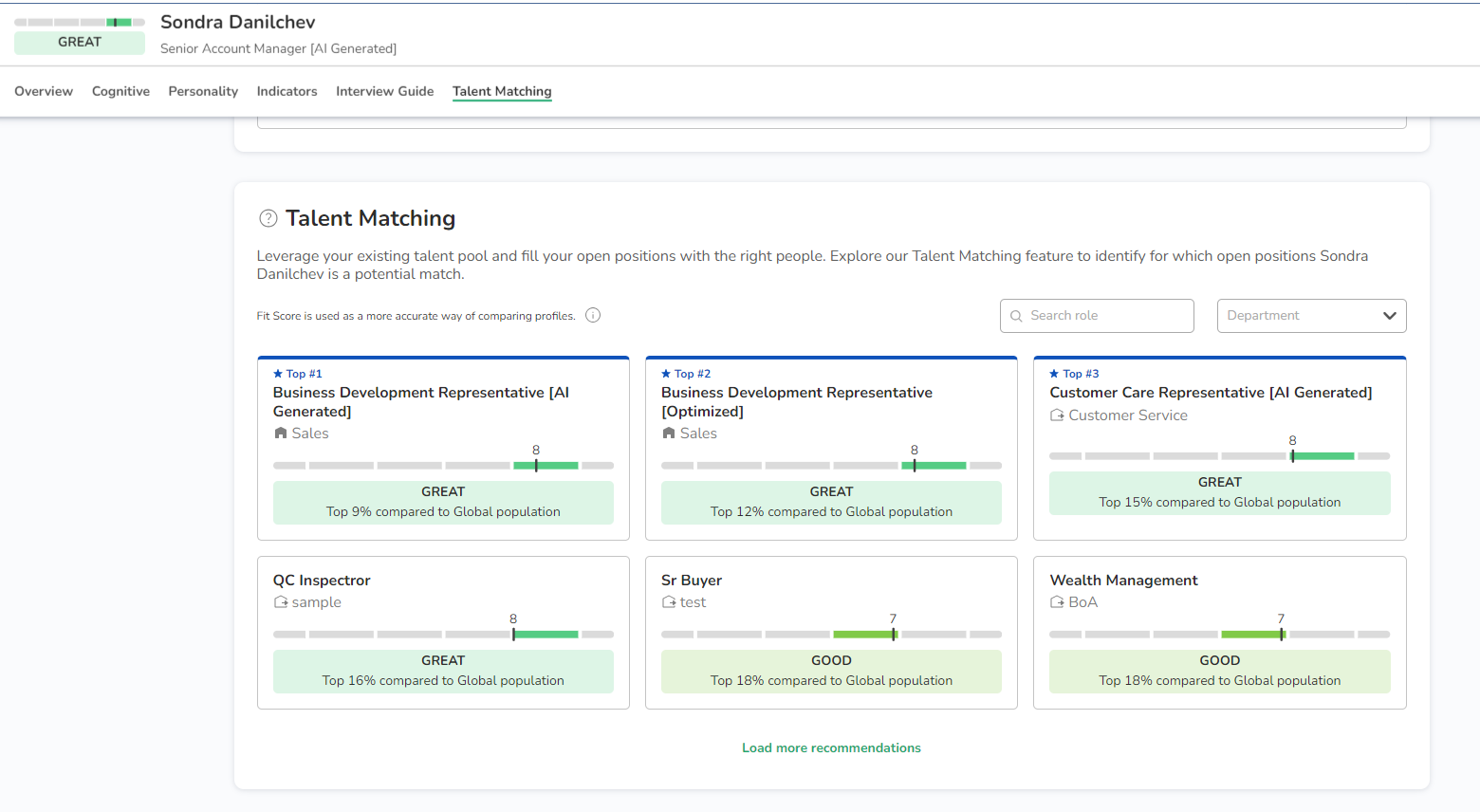Screen dimensions: 1480x812
Task: Click the department icon next to 'sample'
Action: [x=281, y=602]
